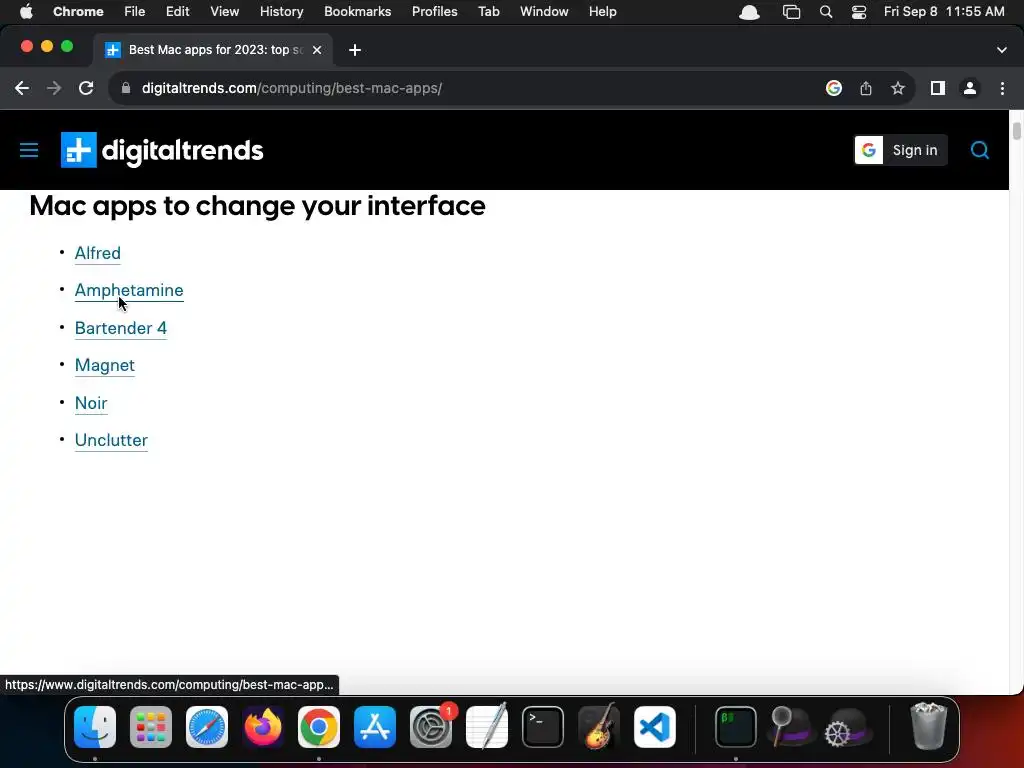The image size is (1024, 768).
Task: Go back to the previous page
Action: coord(22,88)
